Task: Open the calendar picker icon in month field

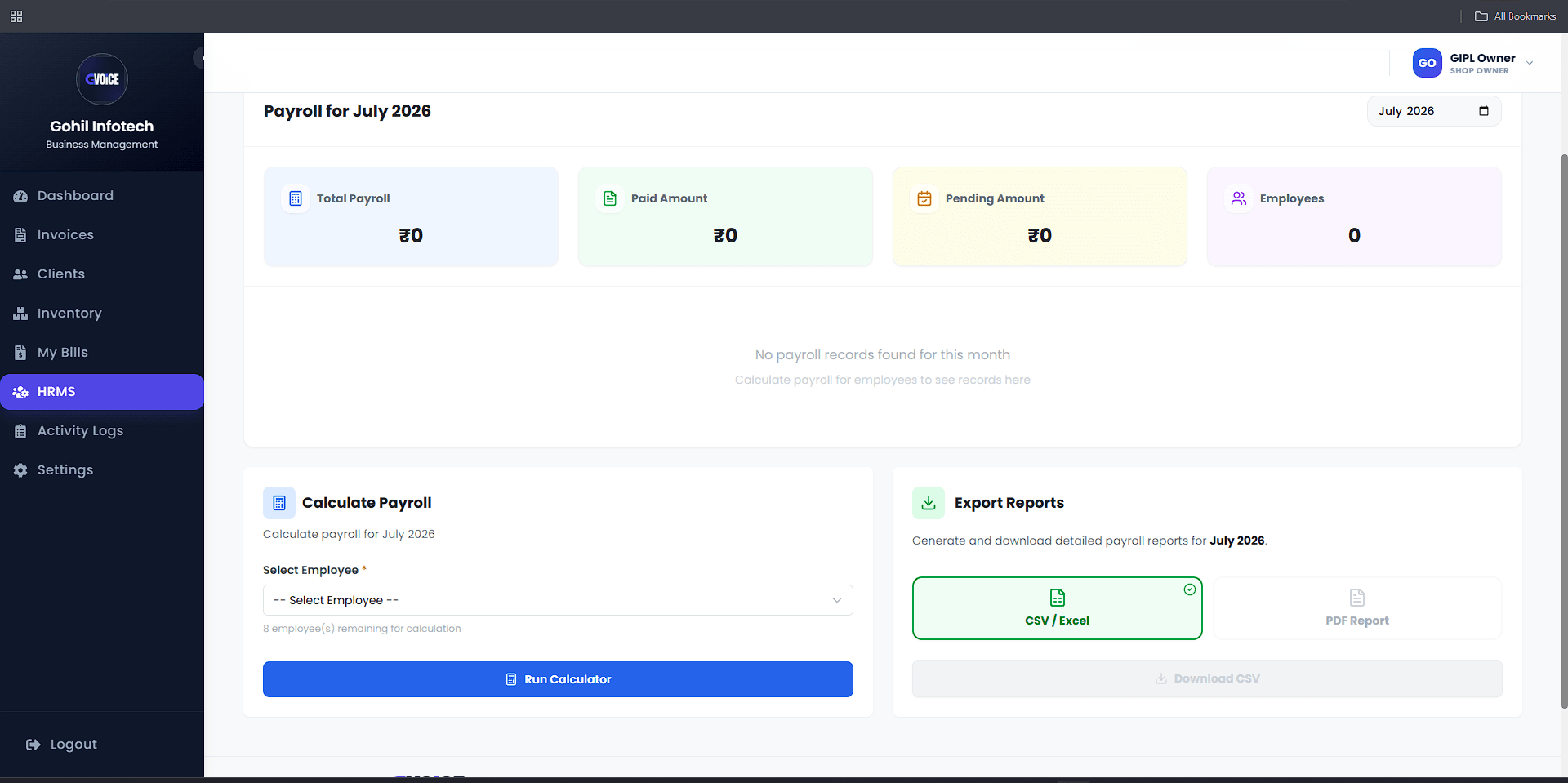Action: [x=1484, y=111]
